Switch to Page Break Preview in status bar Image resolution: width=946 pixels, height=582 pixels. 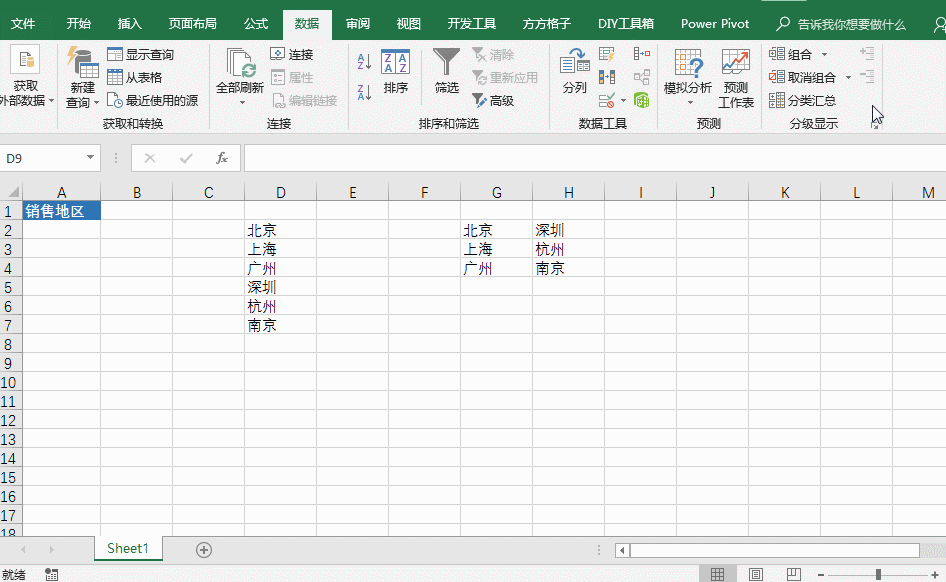793,574
